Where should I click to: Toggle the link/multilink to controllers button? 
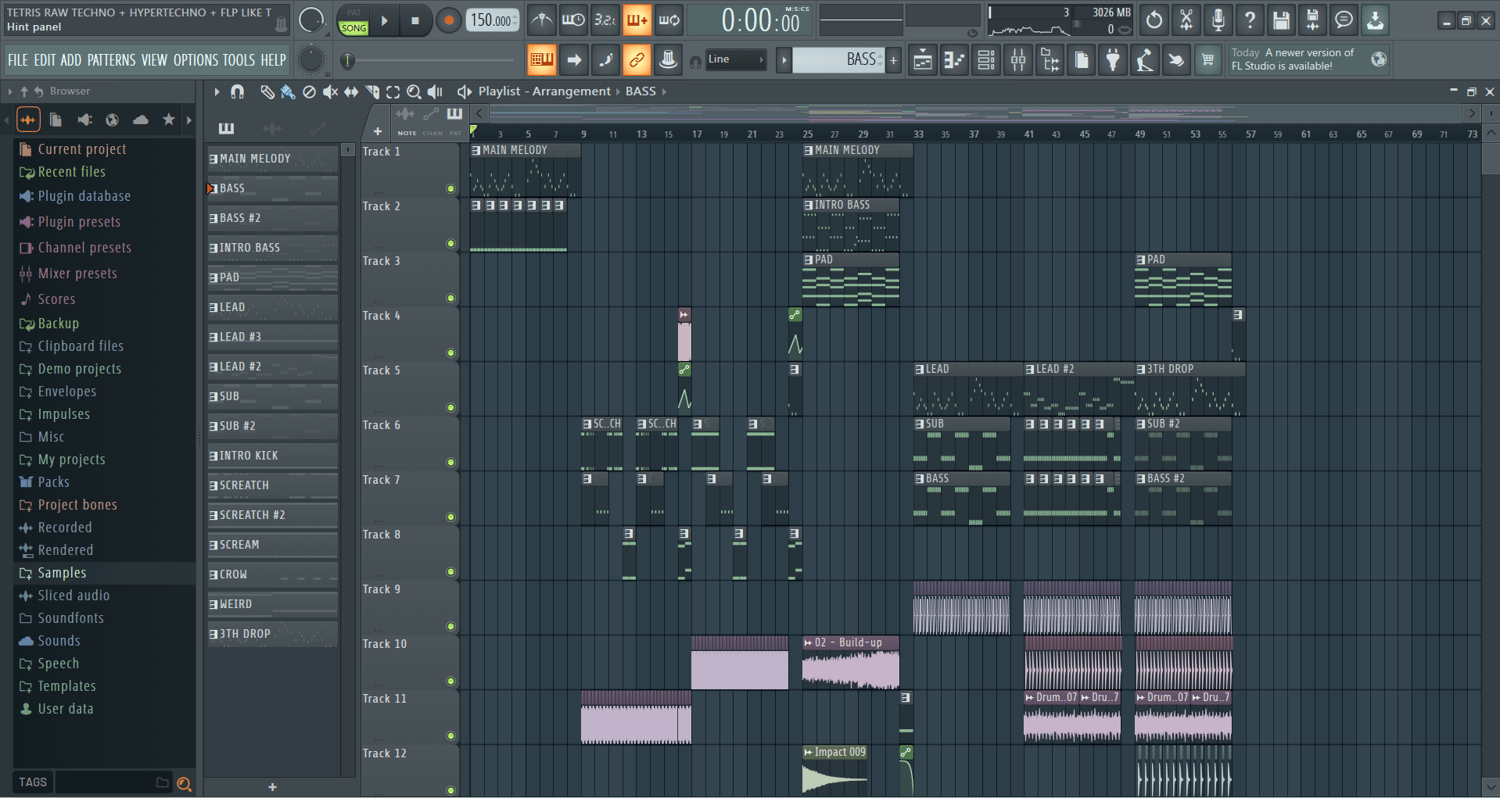(637, 60)
